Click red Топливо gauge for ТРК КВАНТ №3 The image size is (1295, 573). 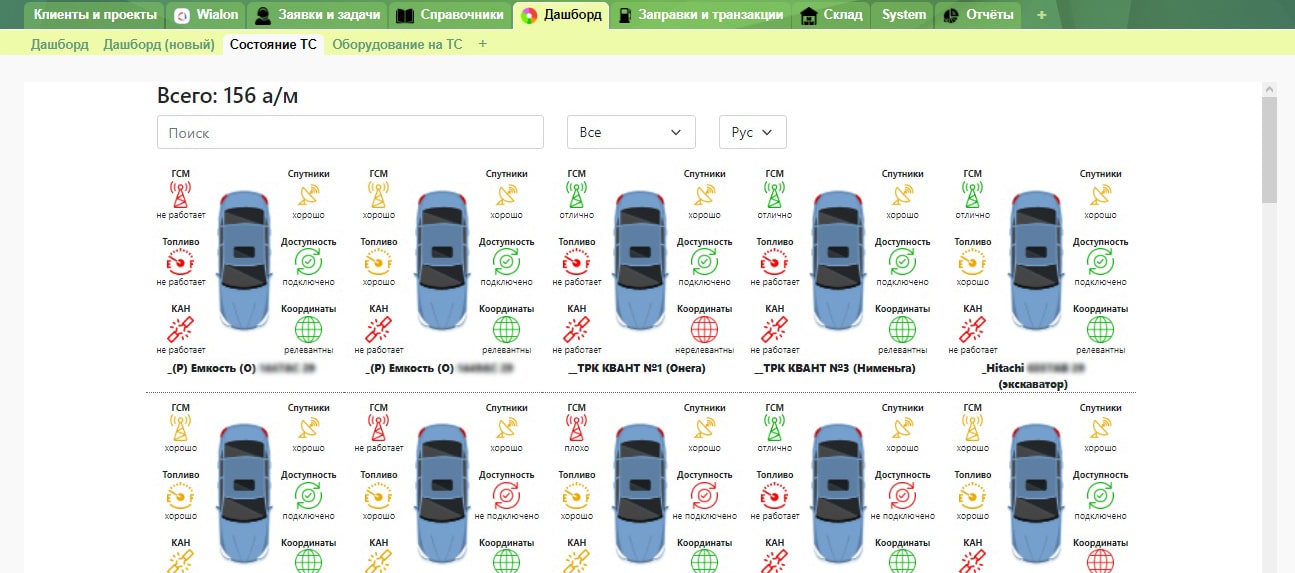click(x=774, y=262)
